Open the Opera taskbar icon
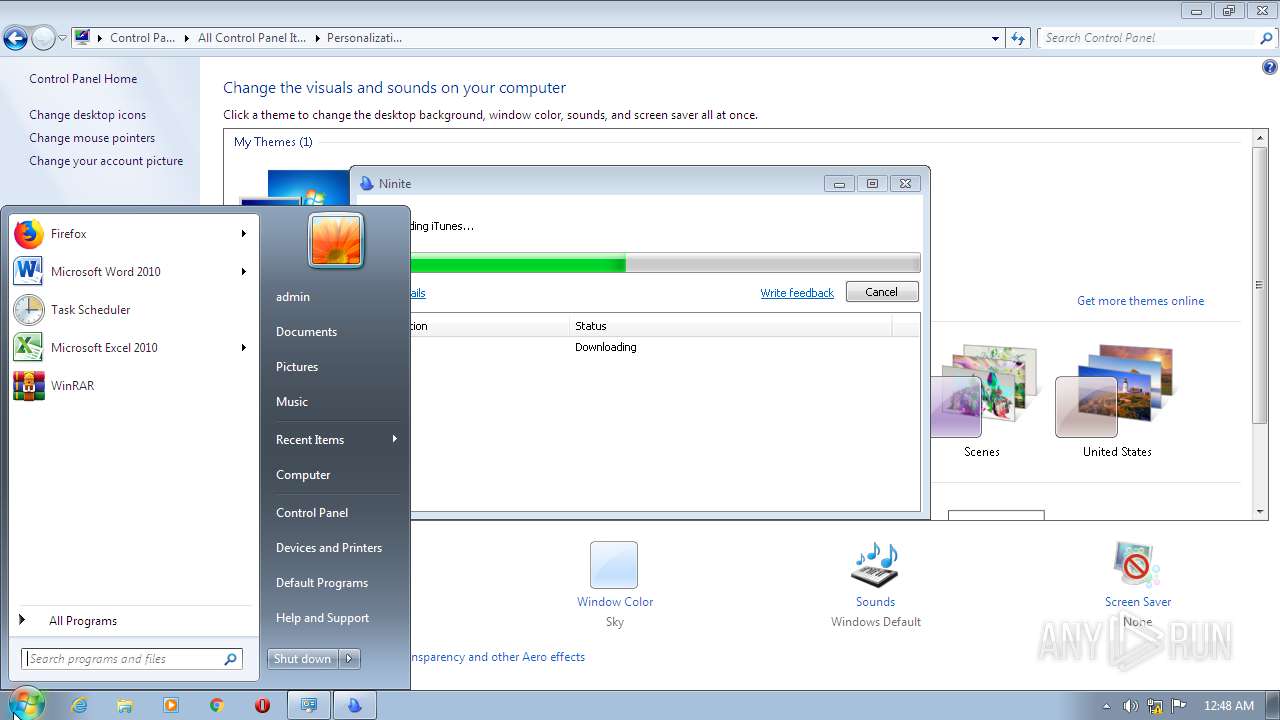Image resolution: width=1280 pixels, height=720 pixels. pyautogui.click(x=263, y=705)
